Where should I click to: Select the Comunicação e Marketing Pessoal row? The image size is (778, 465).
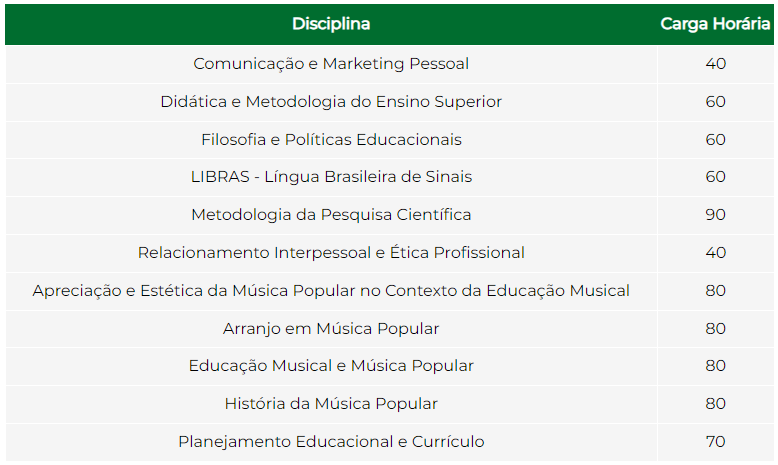tap(389, 64)
